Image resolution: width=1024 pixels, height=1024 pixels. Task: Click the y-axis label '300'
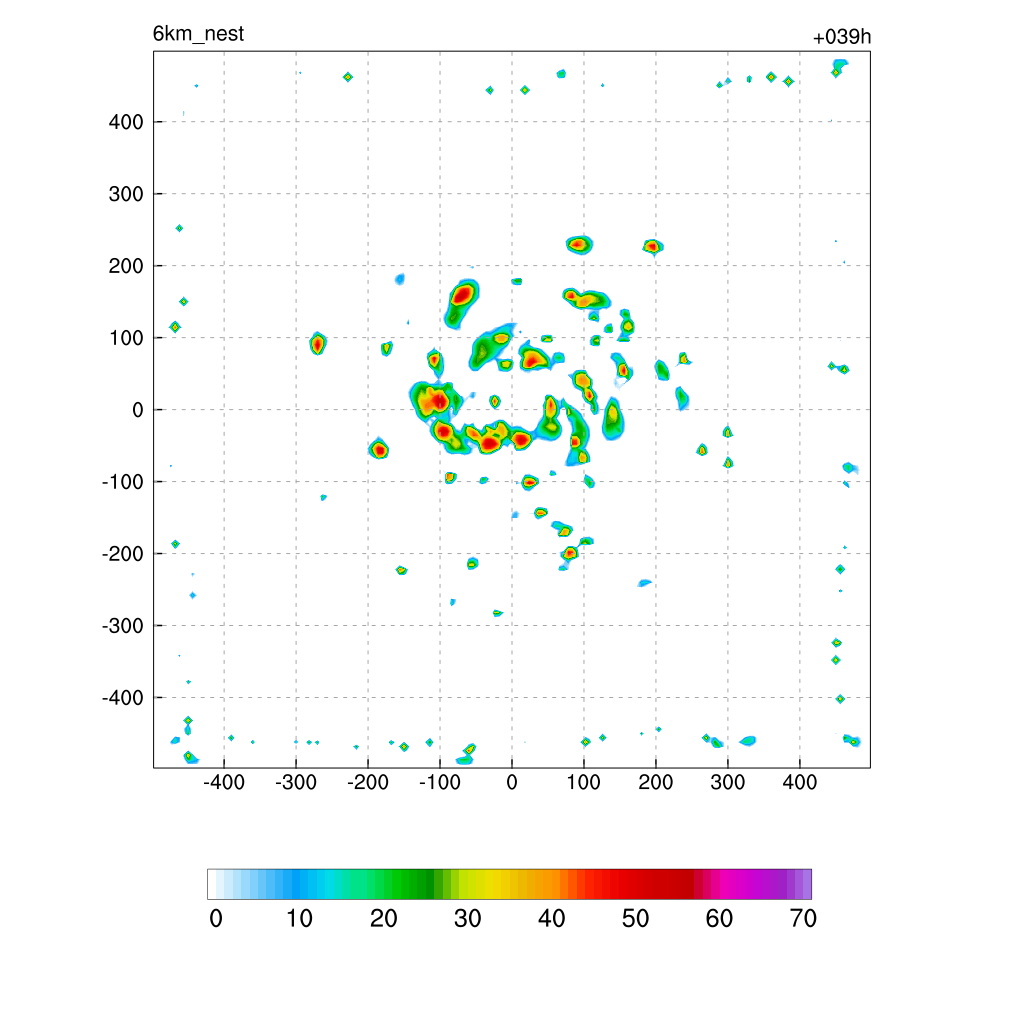(126, 194)
